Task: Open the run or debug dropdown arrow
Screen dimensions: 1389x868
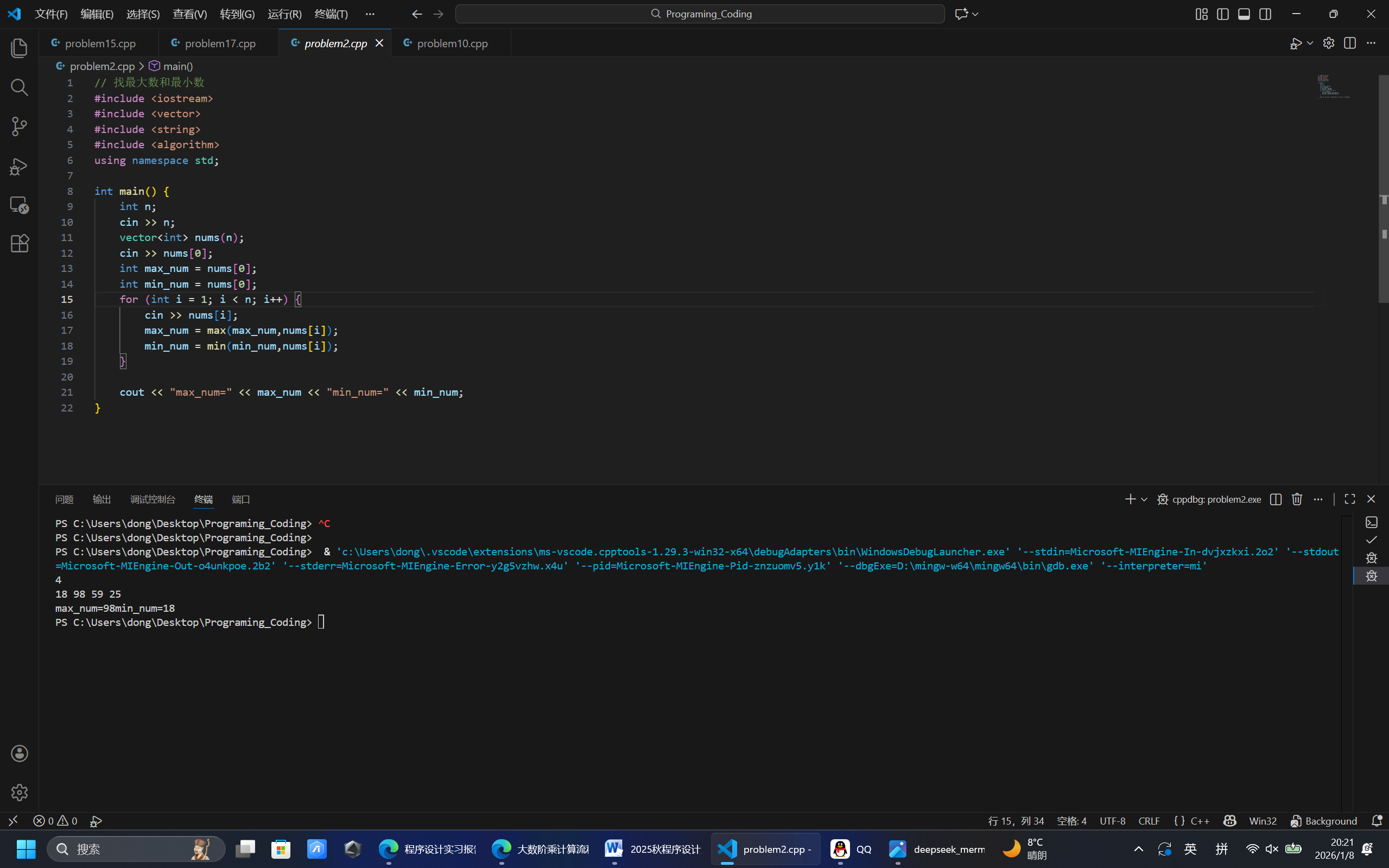Action: click(1310, 43)
